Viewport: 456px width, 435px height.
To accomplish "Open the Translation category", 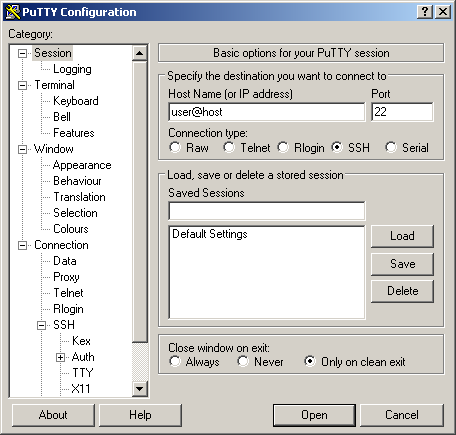I will click(79, 197).
